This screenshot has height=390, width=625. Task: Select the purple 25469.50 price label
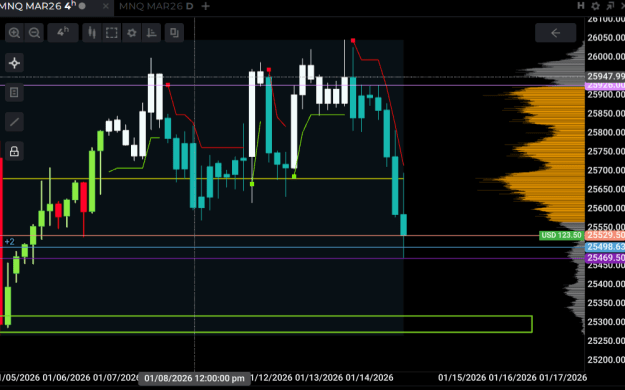pos(605,258)
